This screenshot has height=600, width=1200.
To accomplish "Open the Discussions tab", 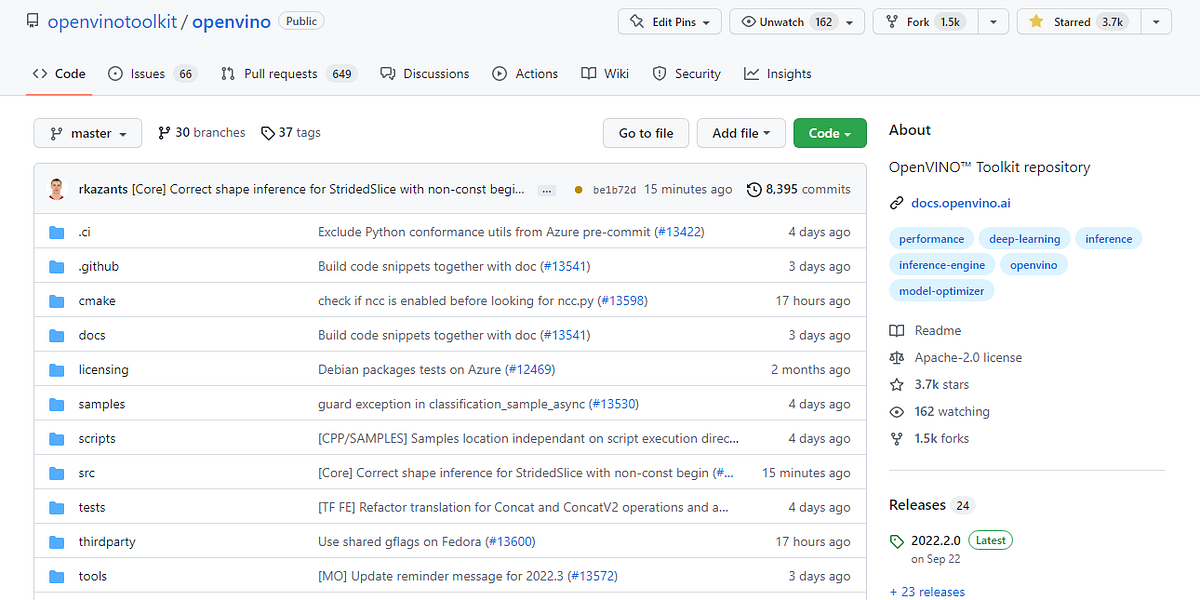I will click(x=425, y=74).
